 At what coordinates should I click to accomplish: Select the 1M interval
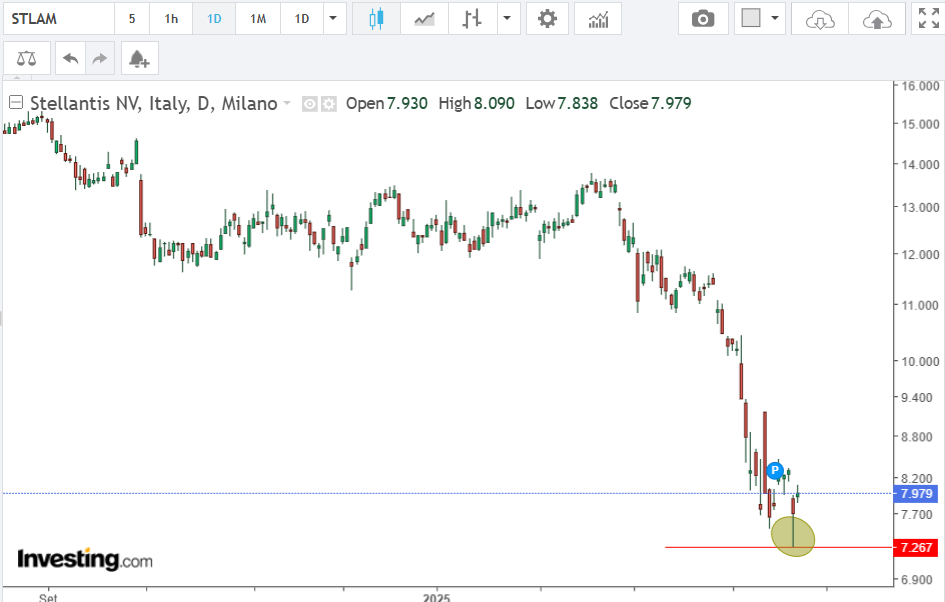[258, 19]
